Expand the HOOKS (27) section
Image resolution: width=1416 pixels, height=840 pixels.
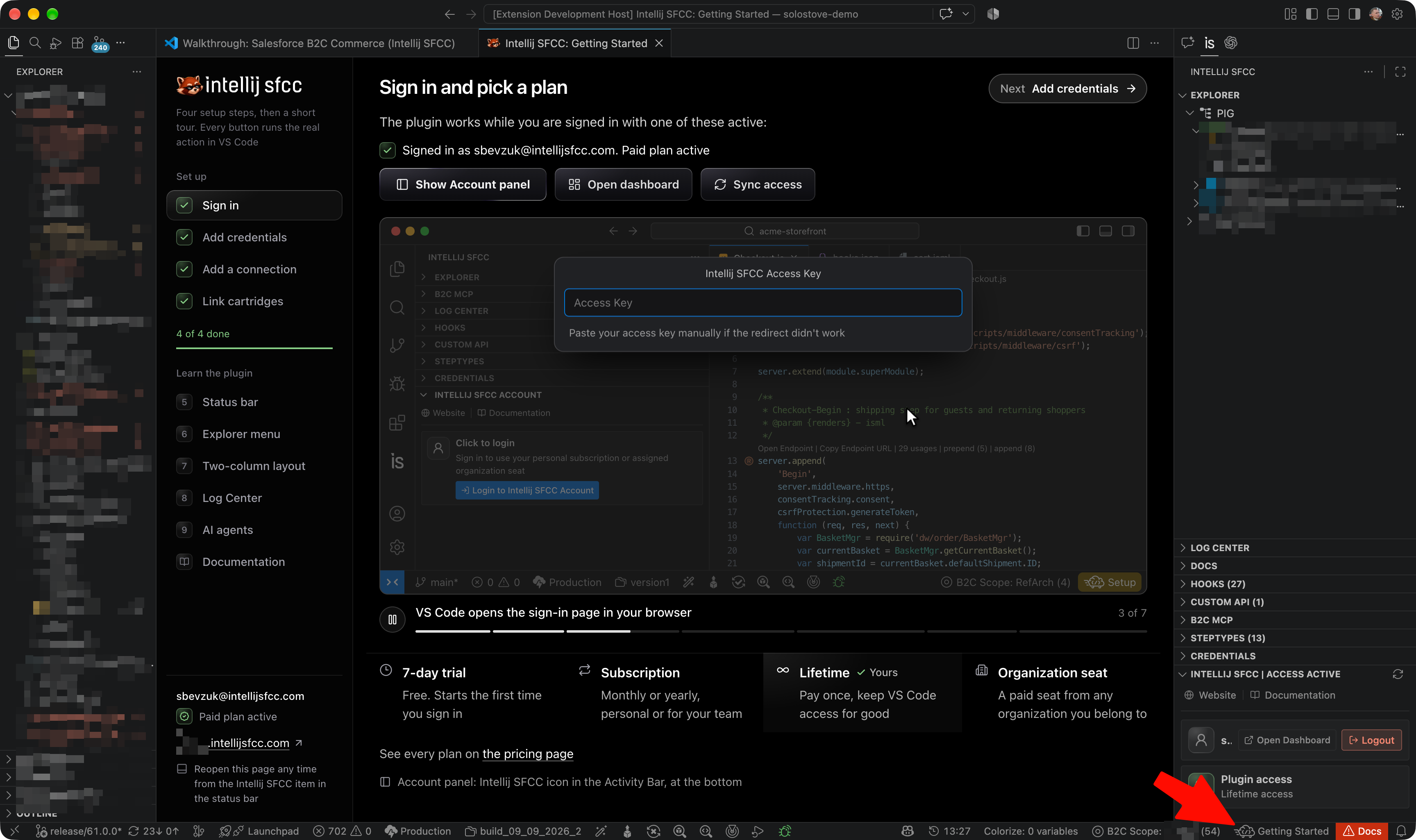(x=1294, y=583)
